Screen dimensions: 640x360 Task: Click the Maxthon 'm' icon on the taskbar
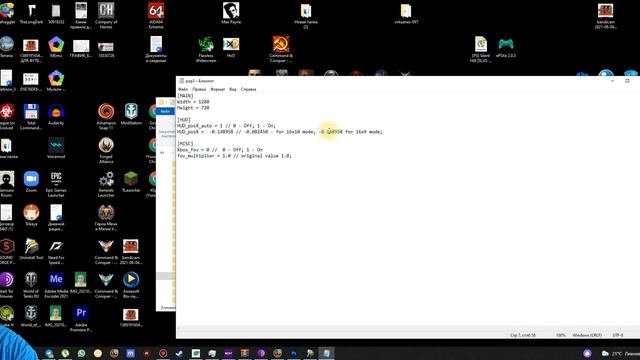click(x=130, y=353)
